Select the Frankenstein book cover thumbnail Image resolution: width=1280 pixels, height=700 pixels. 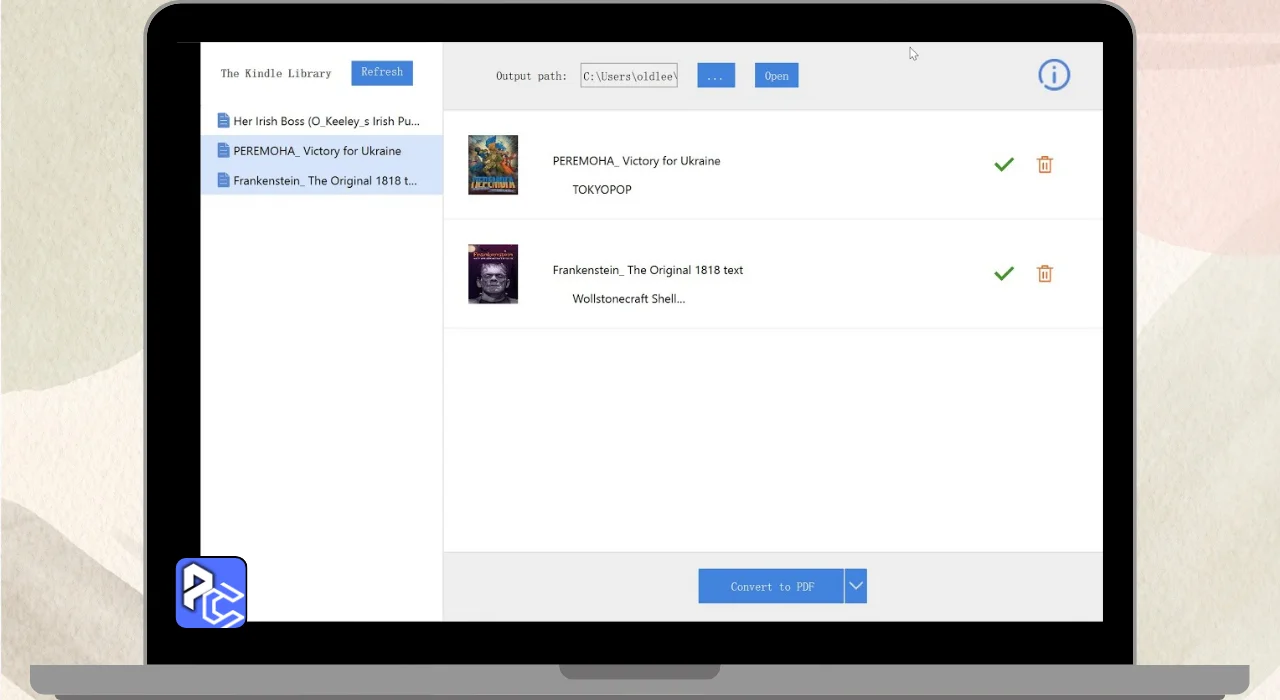[x=493, y=274]
